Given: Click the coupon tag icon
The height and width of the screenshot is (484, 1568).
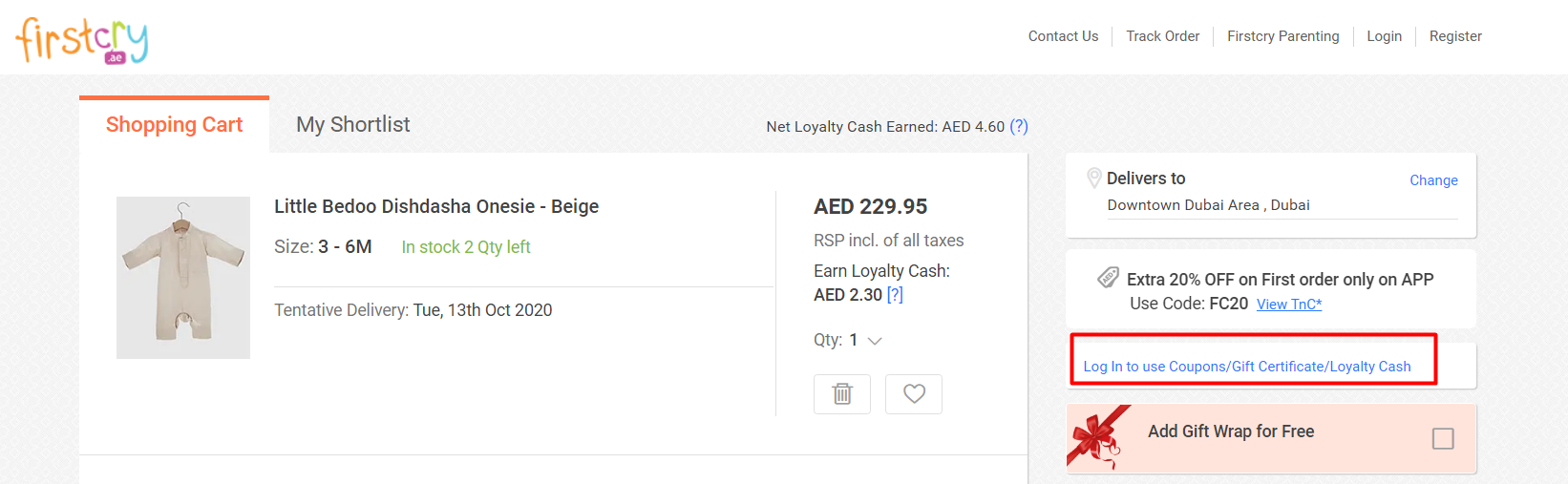Looking at the screenshot, I should (1108, 278).
